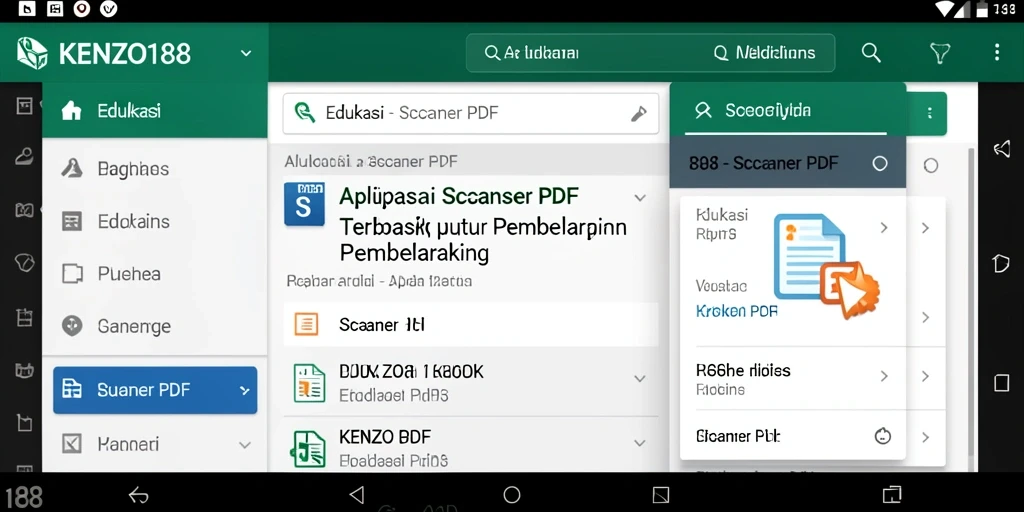The image size is (1024, 512).
Task: Click the KENZO BDF green file icon
Action: (x=307, y=448)
